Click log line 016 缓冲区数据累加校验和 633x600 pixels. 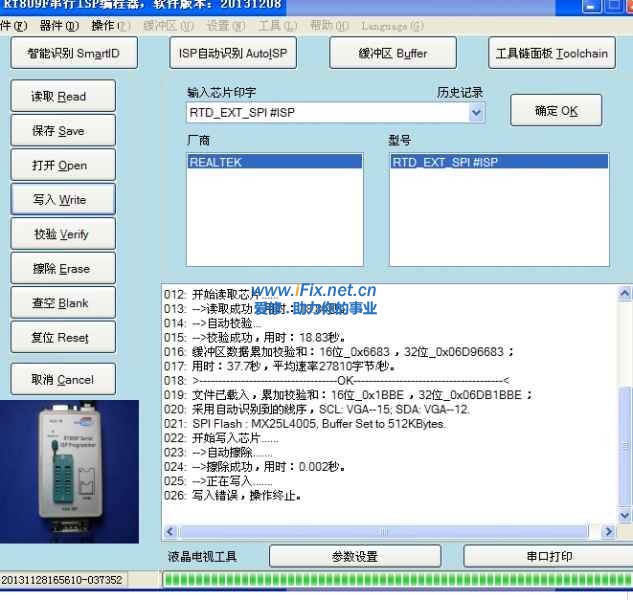pyautogui.click(x=339, y=352)
